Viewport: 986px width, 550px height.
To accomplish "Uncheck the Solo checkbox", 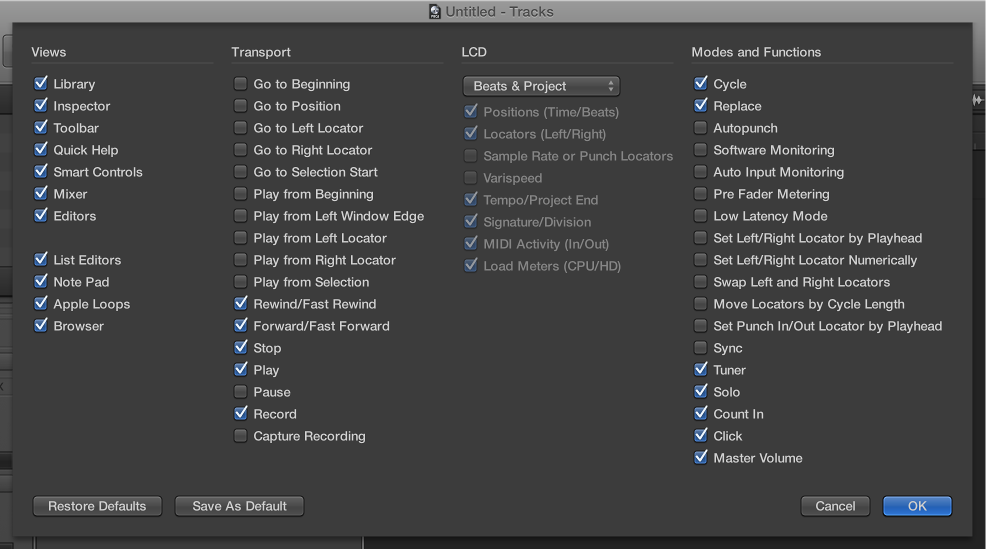I will point(701,392).
